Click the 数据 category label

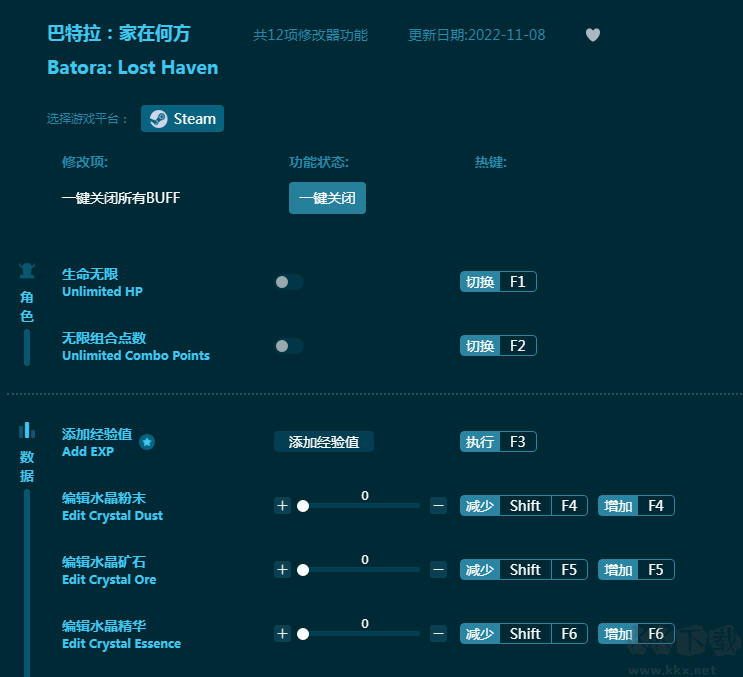27,466
